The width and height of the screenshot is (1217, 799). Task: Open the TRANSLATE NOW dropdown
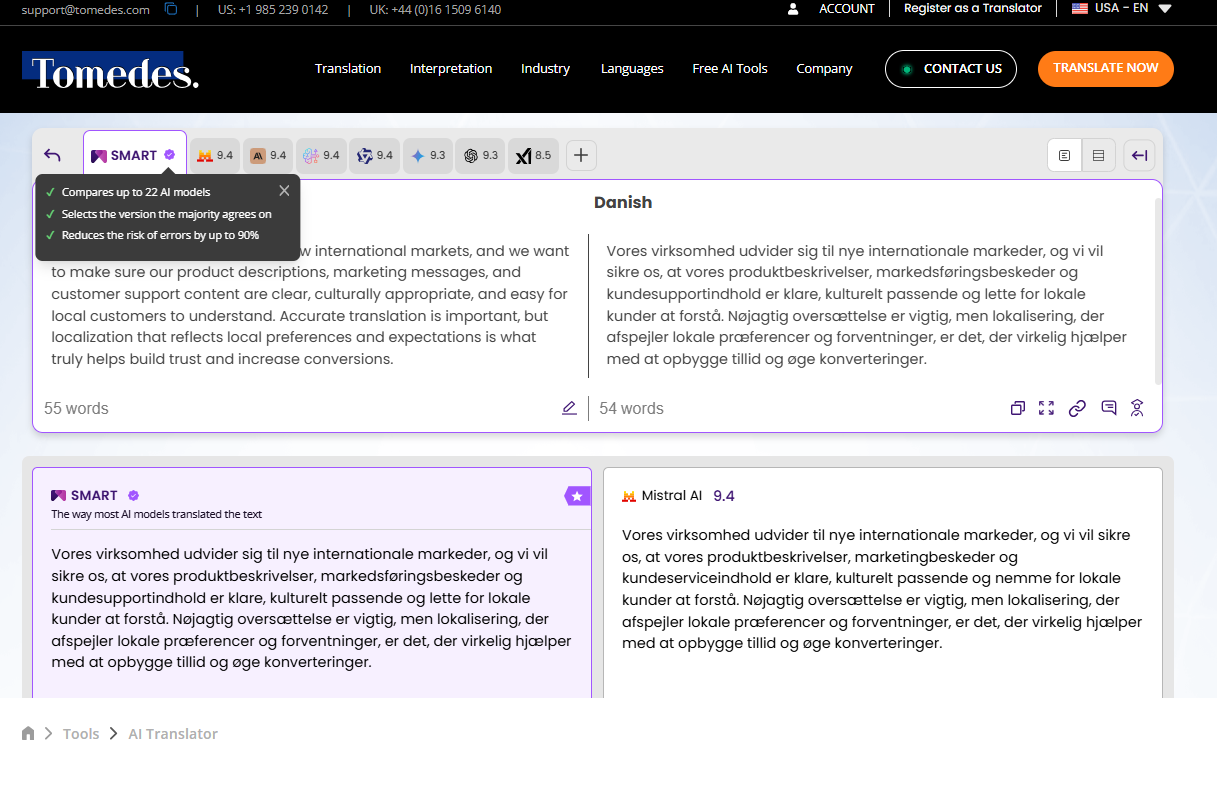point(1105,69)
